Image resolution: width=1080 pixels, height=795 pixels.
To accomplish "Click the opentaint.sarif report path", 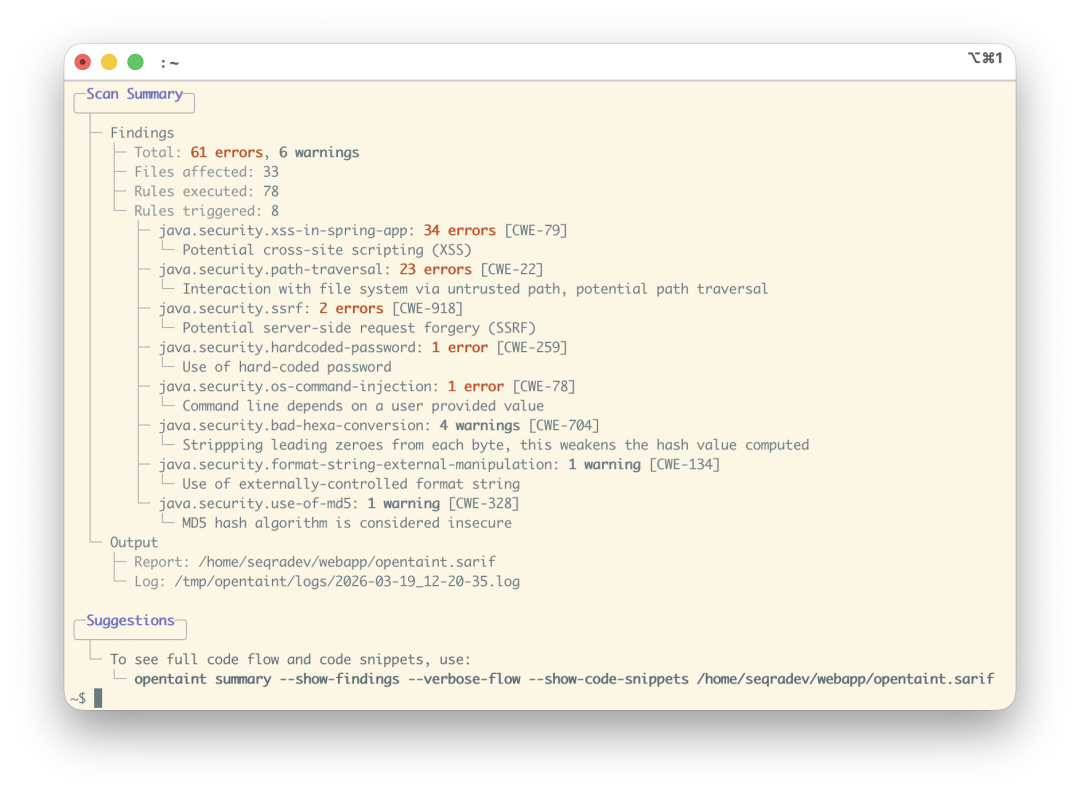I will click(x=347, y=562).
